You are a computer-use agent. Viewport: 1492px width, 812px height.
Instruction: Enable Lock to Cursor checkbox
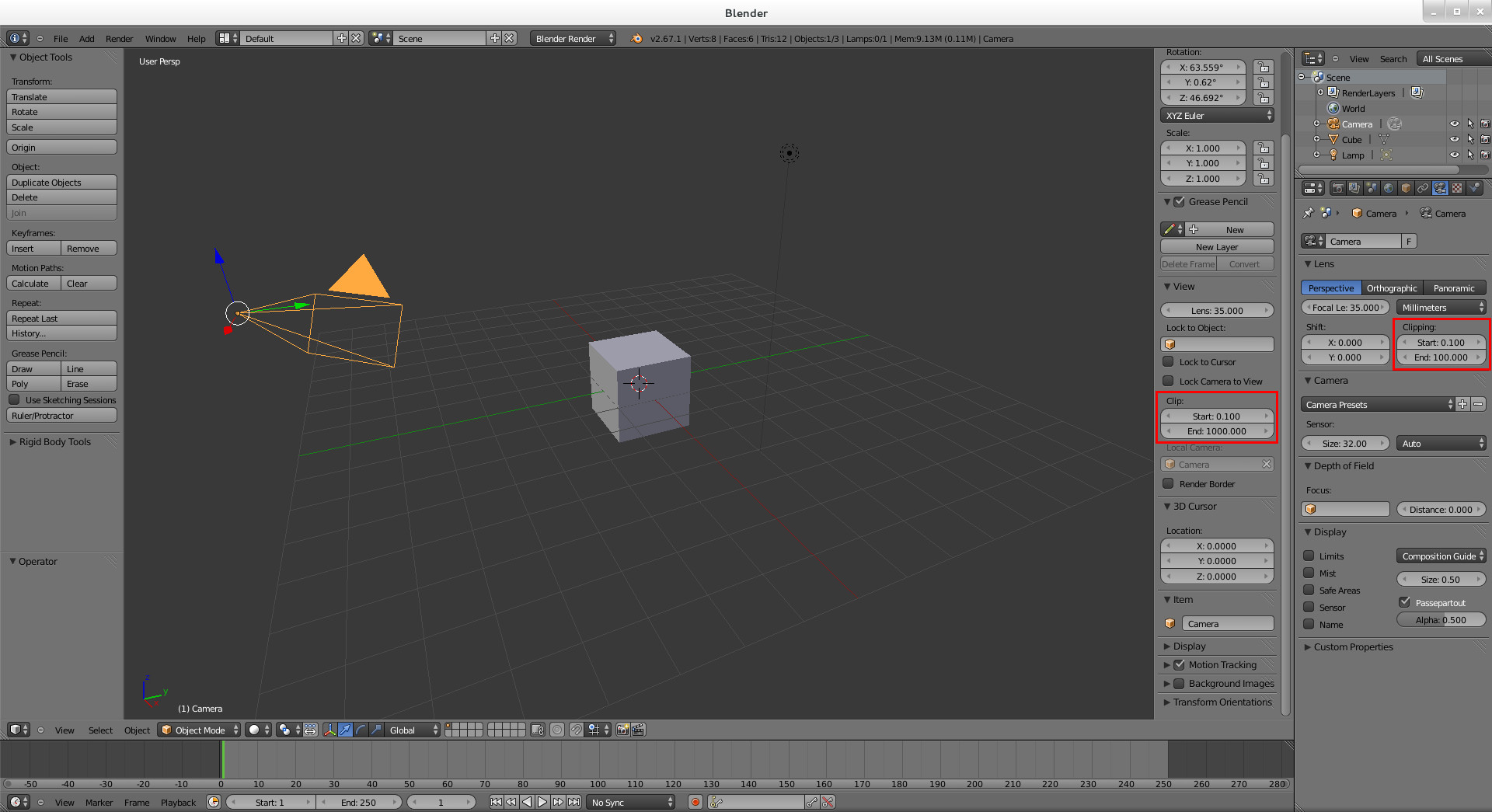(1168, 361)
